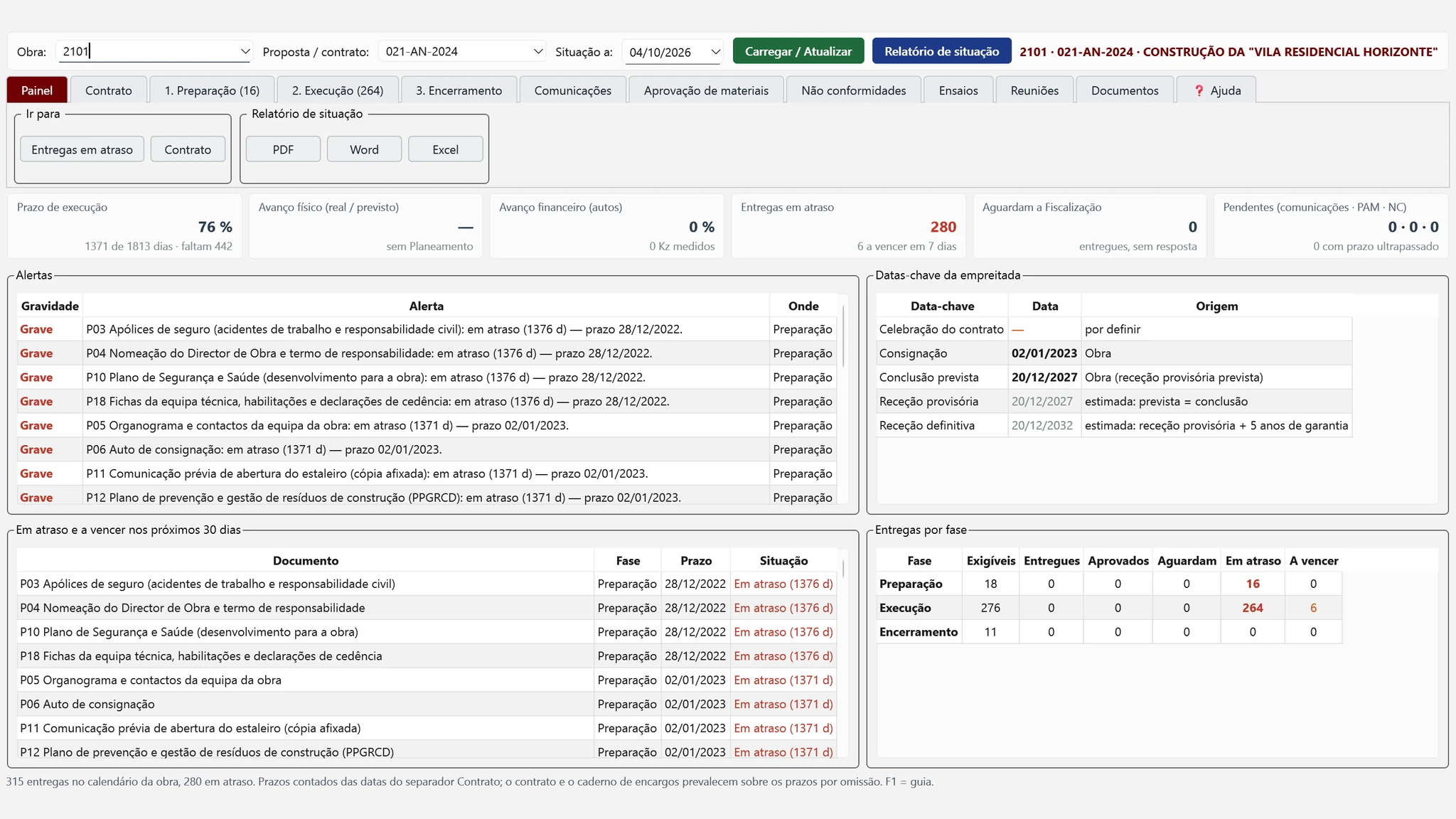Select the P06 Auto de consignação alert row
The width and height of the screenshot is (1456, 819).
tap(427, 449)
